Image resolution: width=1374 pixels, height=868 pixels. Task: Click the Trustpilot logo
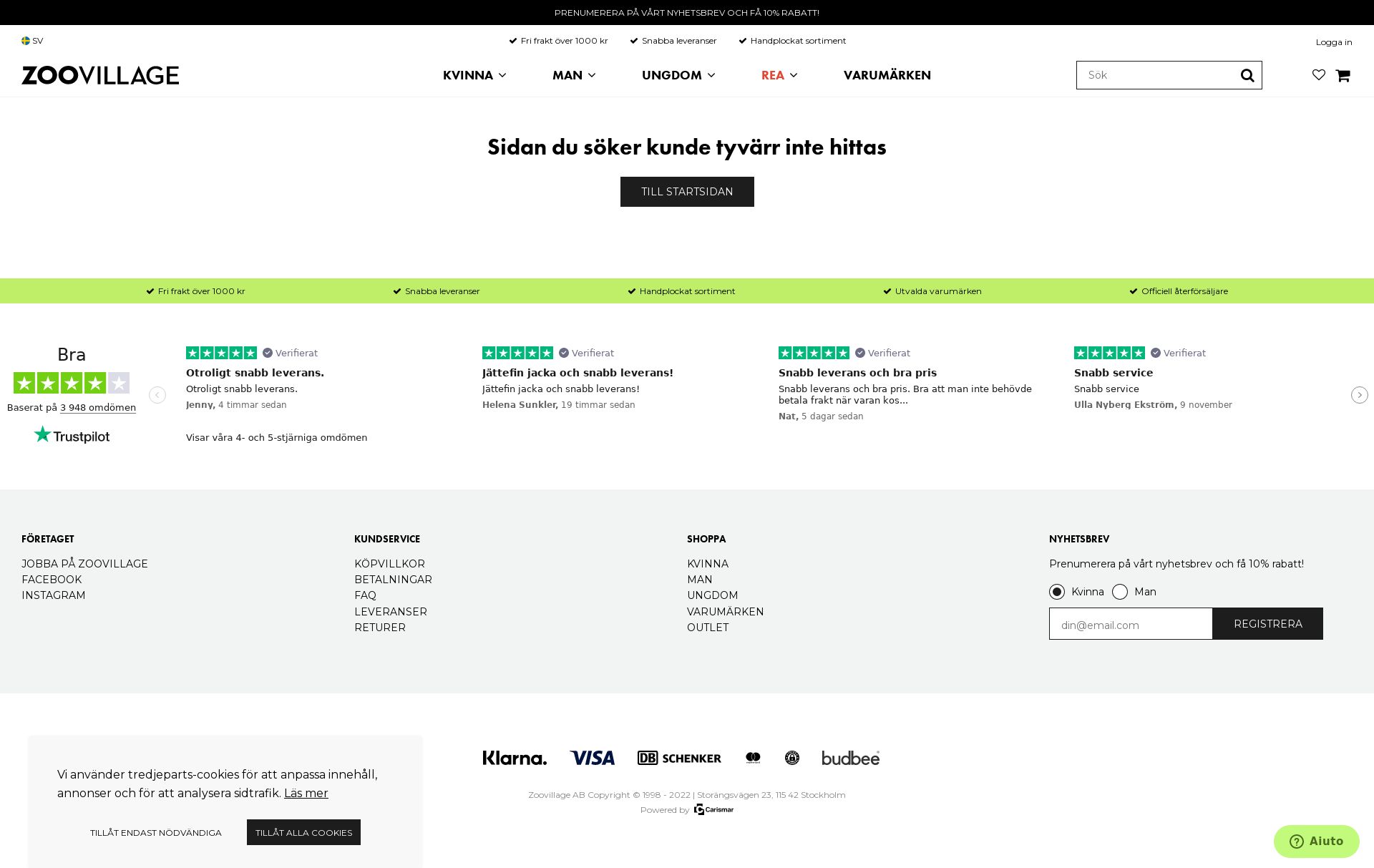pyautogui.click(x=72, y=435)
